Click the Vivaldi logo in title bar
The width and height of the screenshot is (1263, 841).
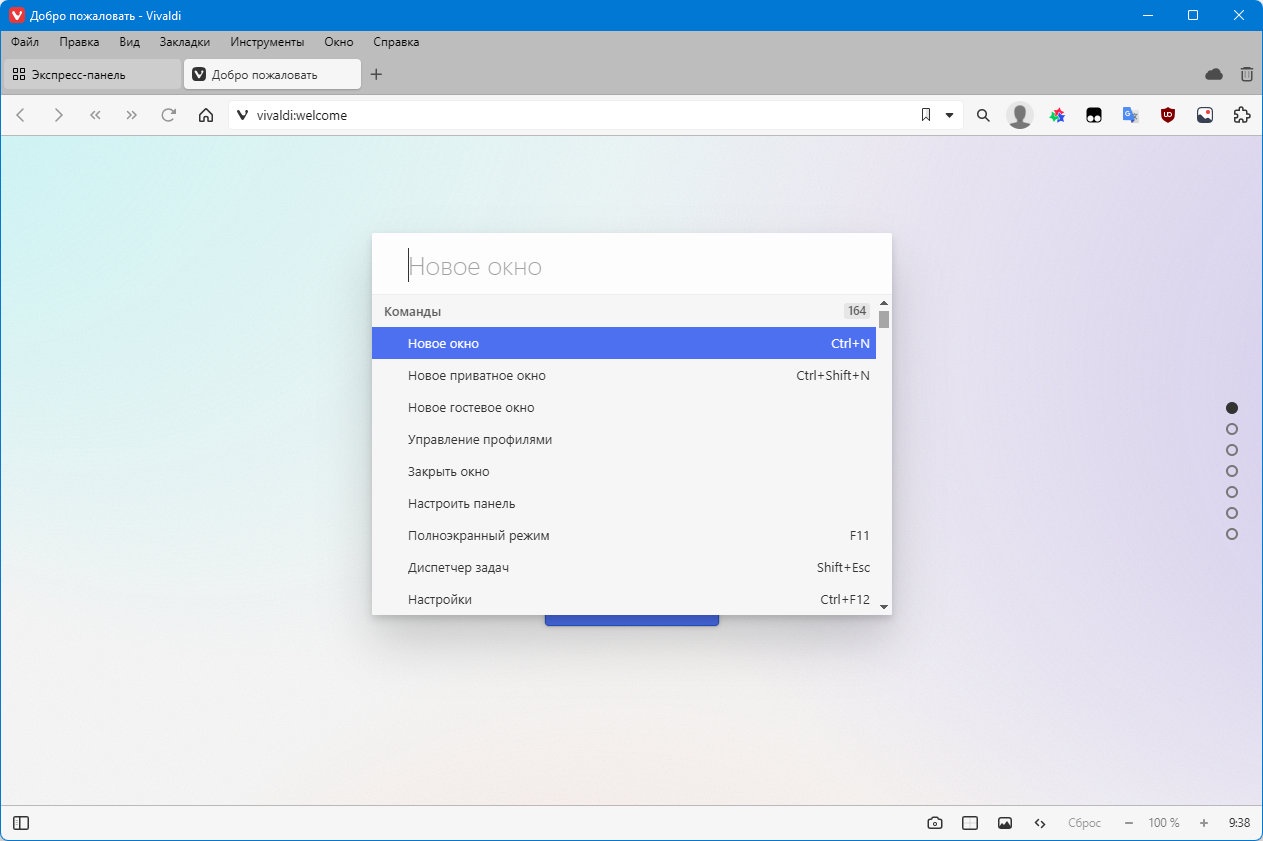pos(16,15)
